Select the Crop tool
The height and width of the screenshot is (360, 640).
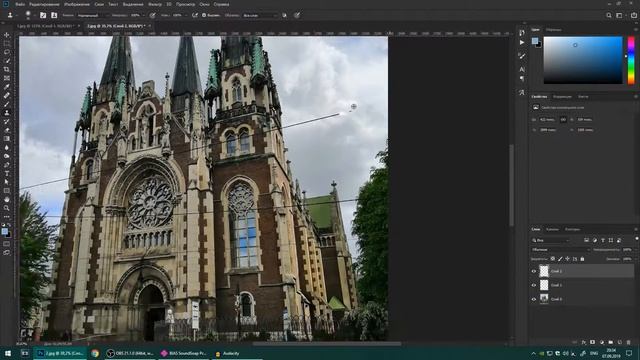[x=7, y=69]
